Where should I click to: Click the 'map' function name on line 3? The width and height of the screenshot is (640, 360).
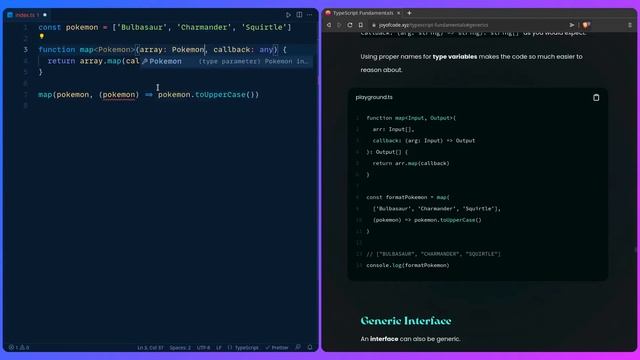[87, 50]
